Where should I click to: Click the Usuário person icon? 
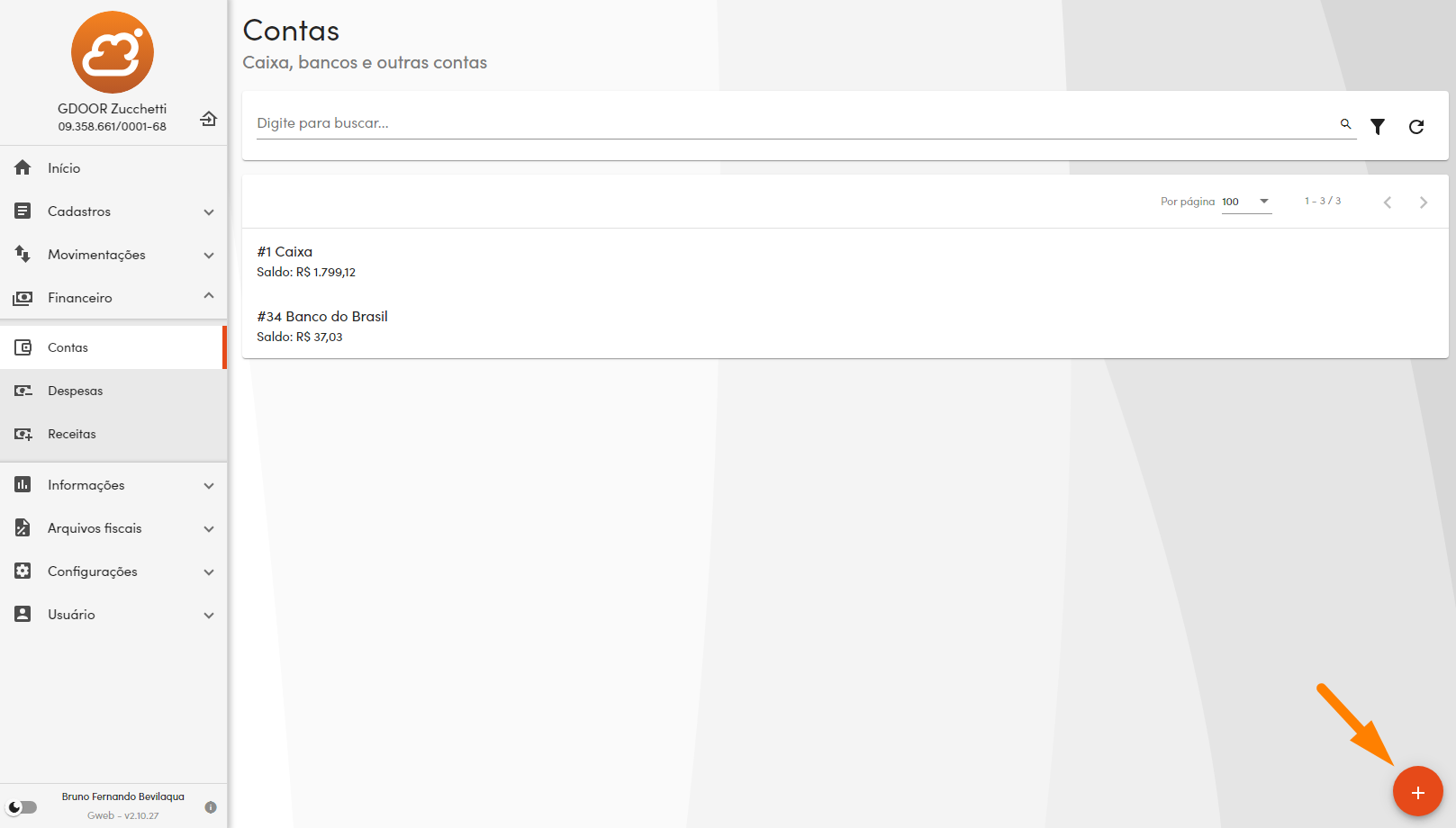pyautogui.click(x=23, y=614)
